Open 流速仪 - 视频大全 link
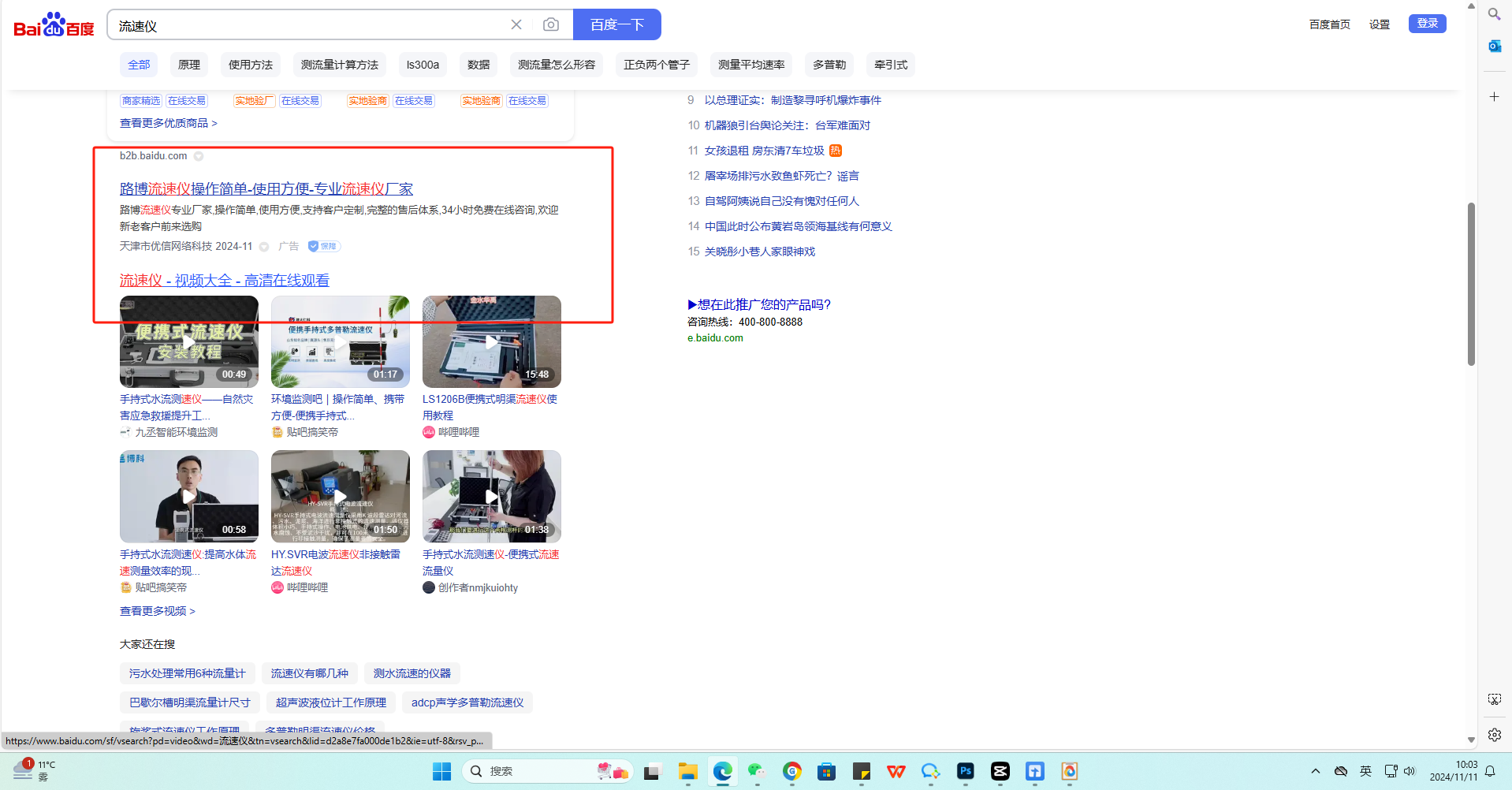This screenshot has height=790, width=1512. pyautogui.click(x=225, y=281)
